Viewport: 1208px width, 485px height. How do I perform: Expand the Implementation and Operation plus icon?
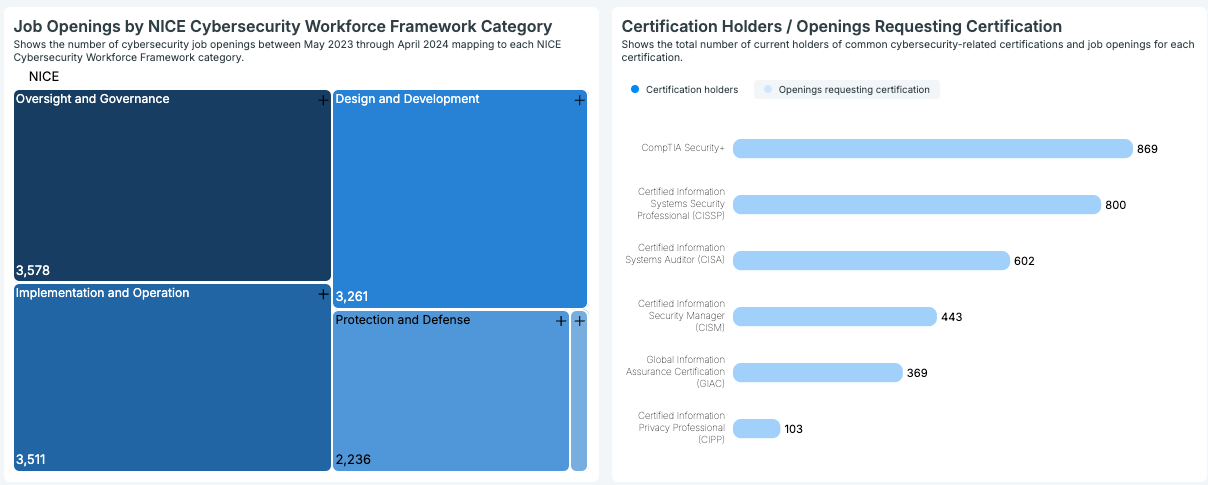[x=323, y=294]
